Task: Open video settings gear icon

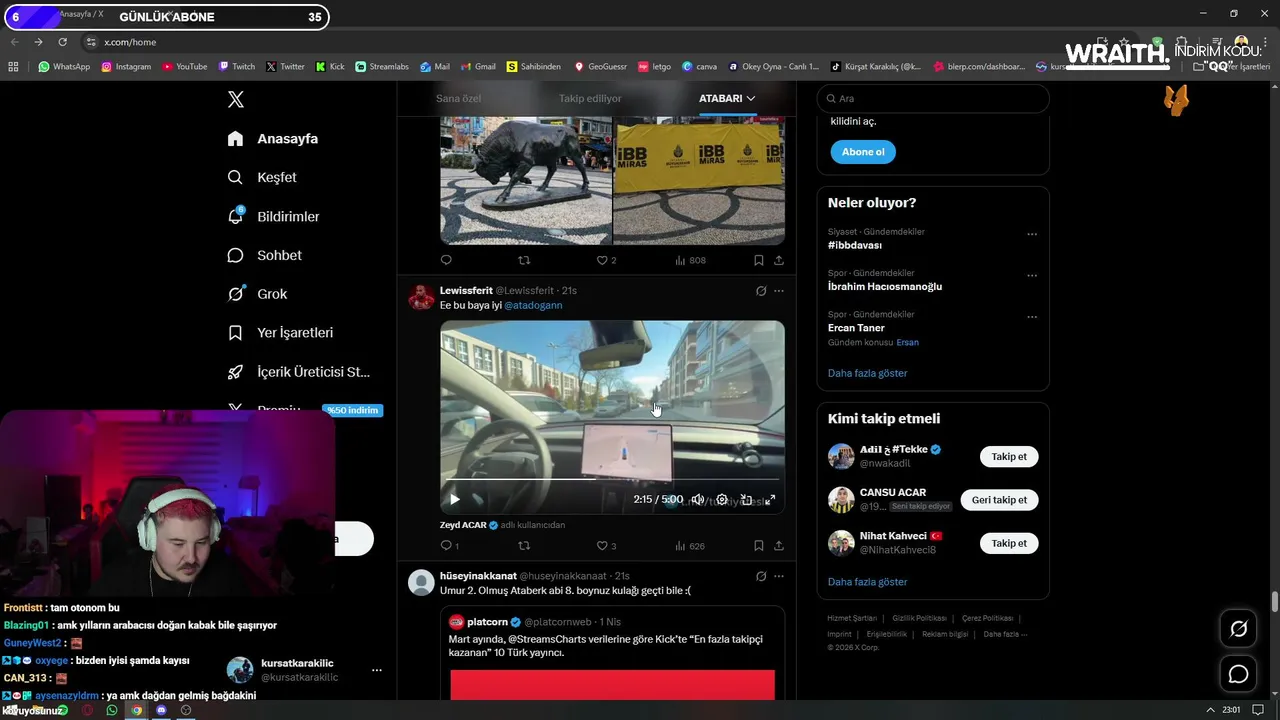Action: [x=722, y=499]
